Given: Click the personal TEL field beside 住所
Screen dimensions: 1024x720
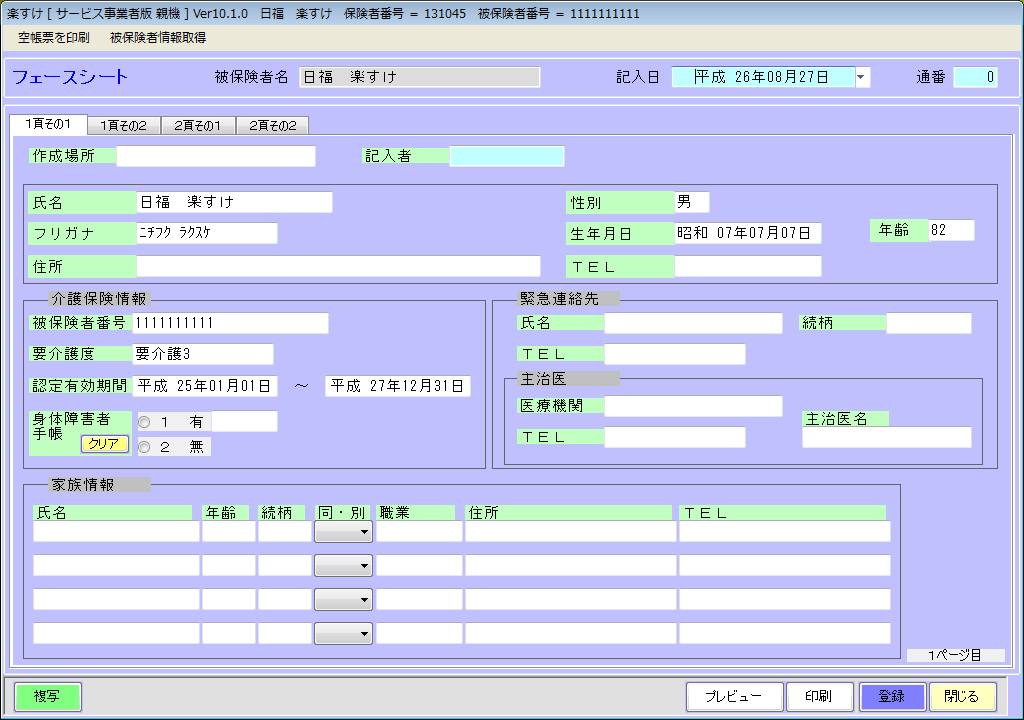Looking at the screenshot, I should click(x=748, y=267).
